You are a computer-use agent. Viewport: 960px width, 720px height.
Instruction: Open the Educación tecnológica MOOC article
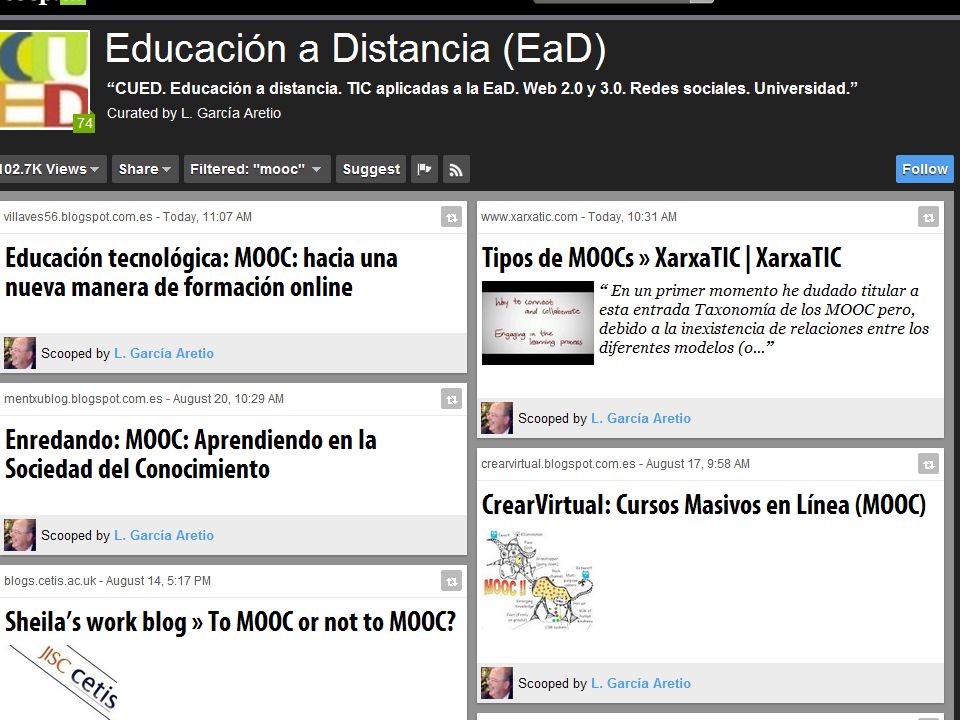point(201,272)
